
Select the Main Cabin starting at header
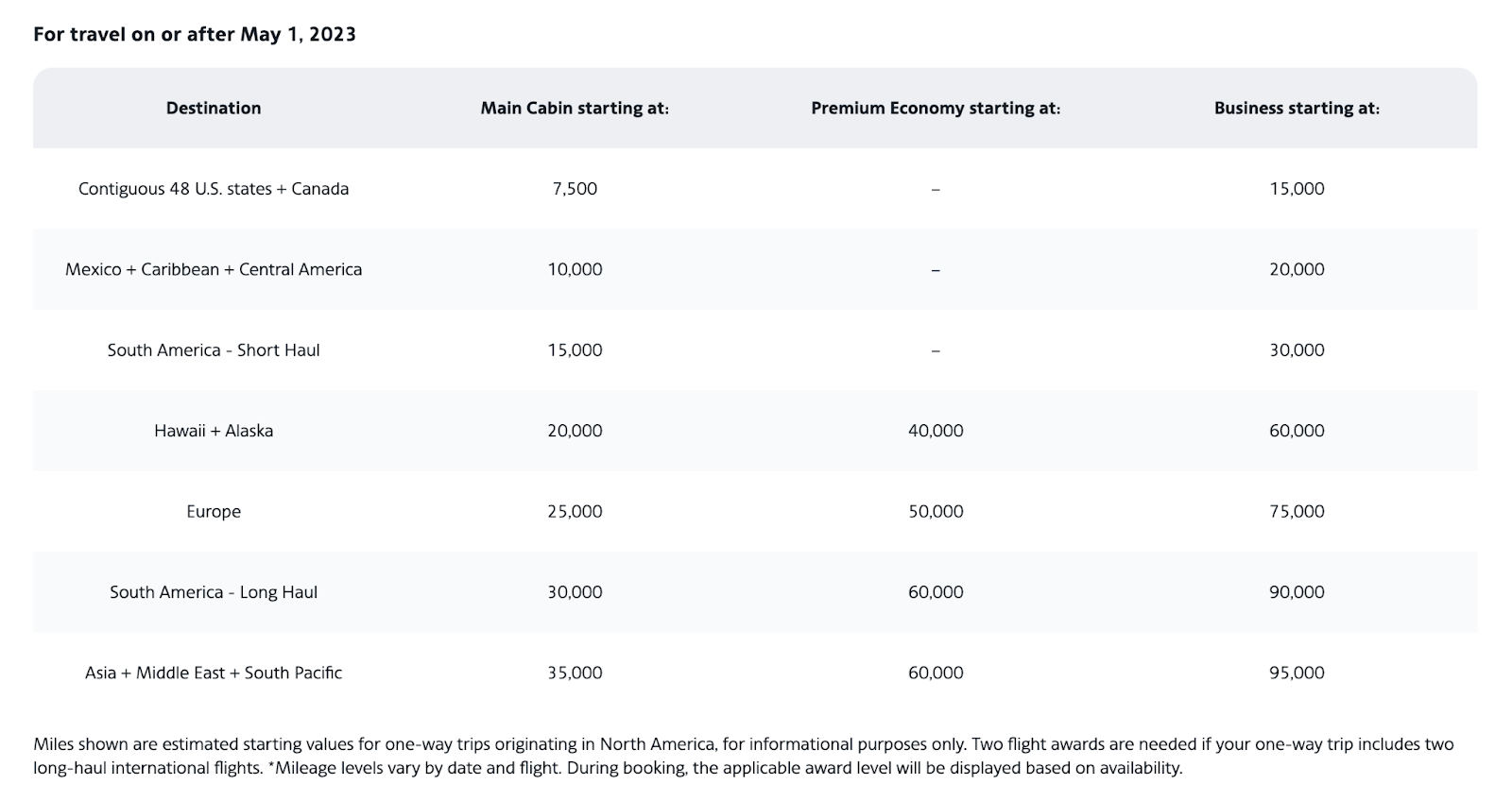(575, 108)
